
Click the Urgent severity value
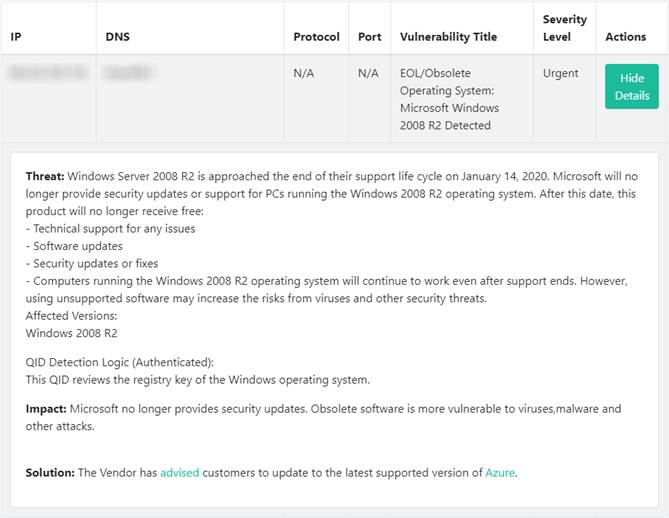pyautogui.click(x=561, y=73)
